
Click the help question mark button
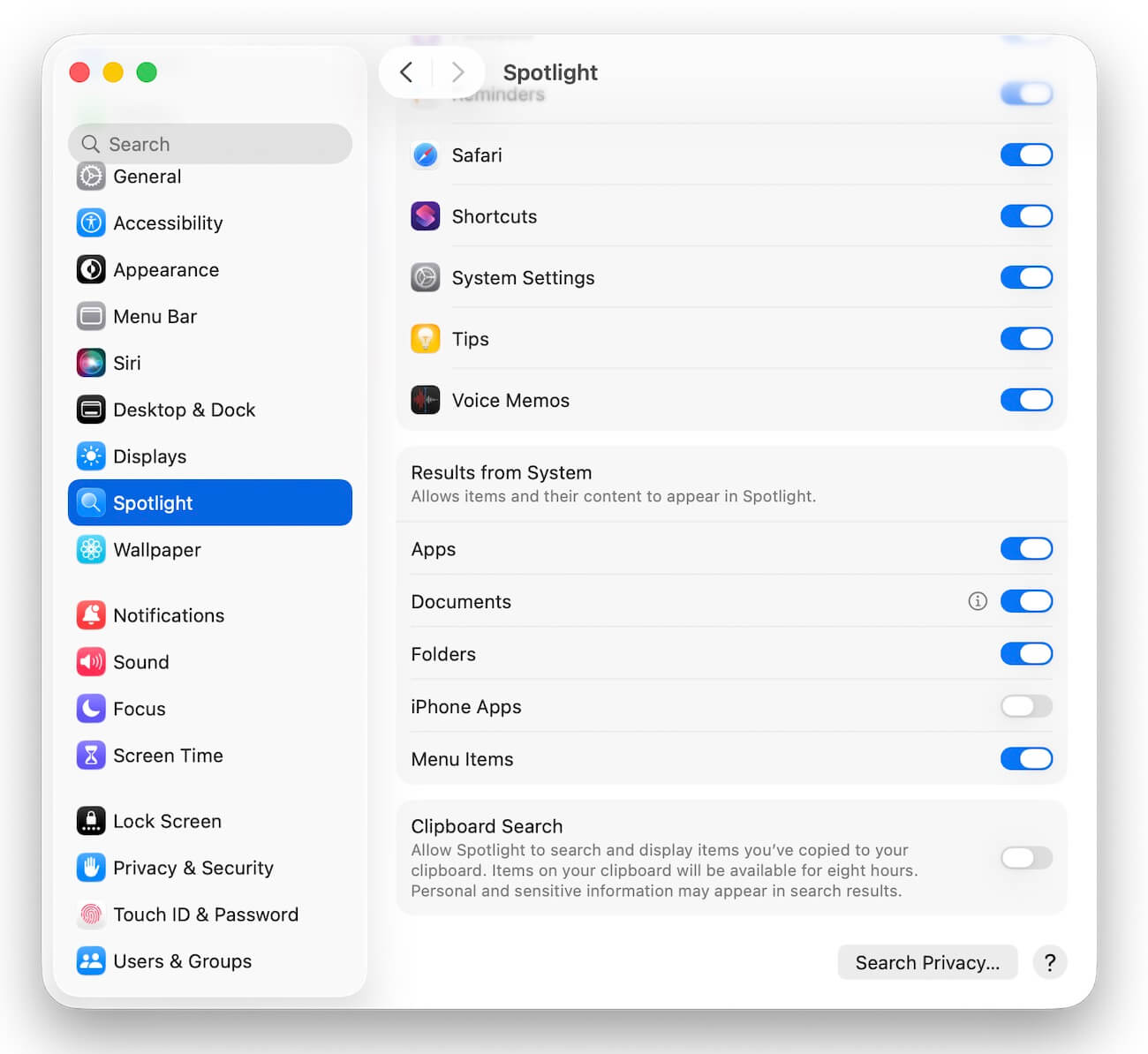(1050, 962)
